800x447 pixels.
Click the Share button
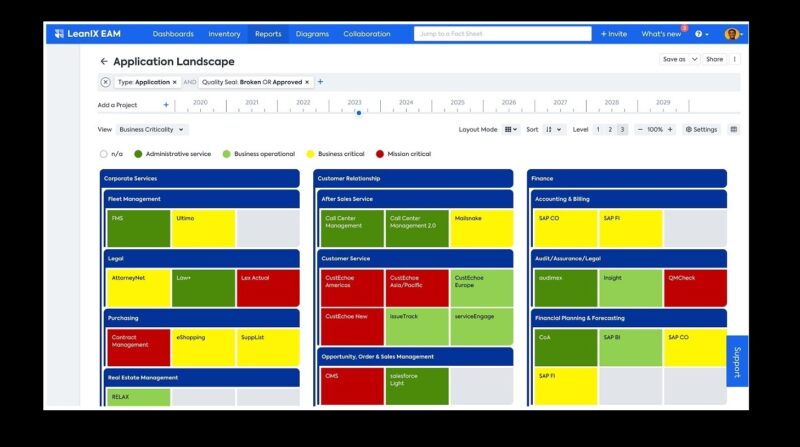714,59
